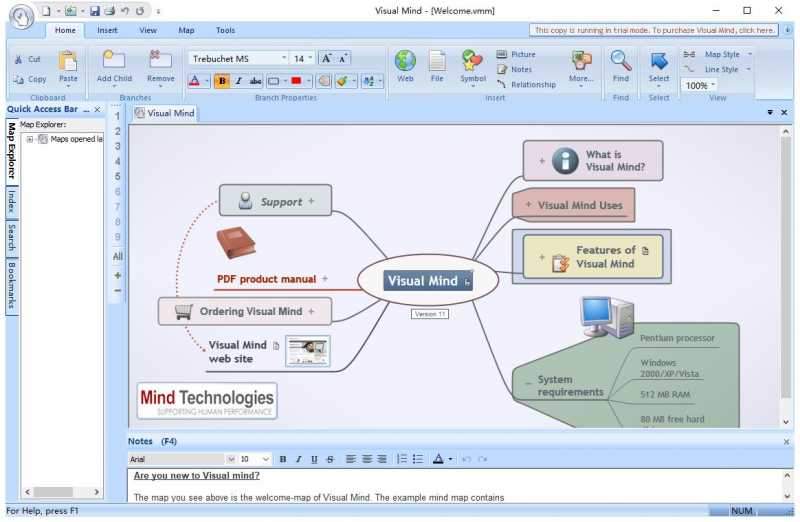Toggle Strikethrough in Notes toolbar

[x=330, y=459]
